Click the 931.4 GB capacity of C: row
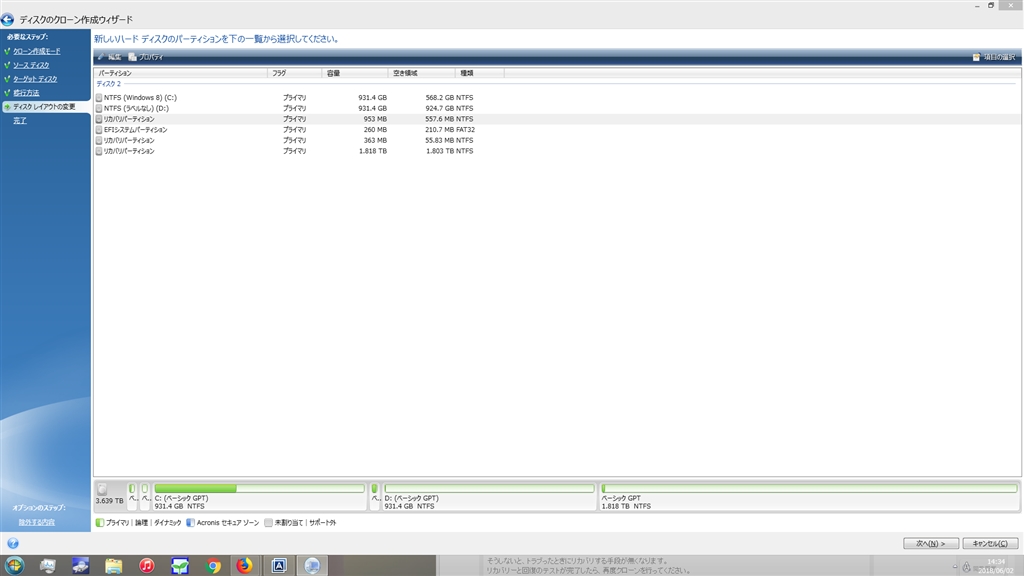This screenshot has width=1024, height=576. coord(372,98)
